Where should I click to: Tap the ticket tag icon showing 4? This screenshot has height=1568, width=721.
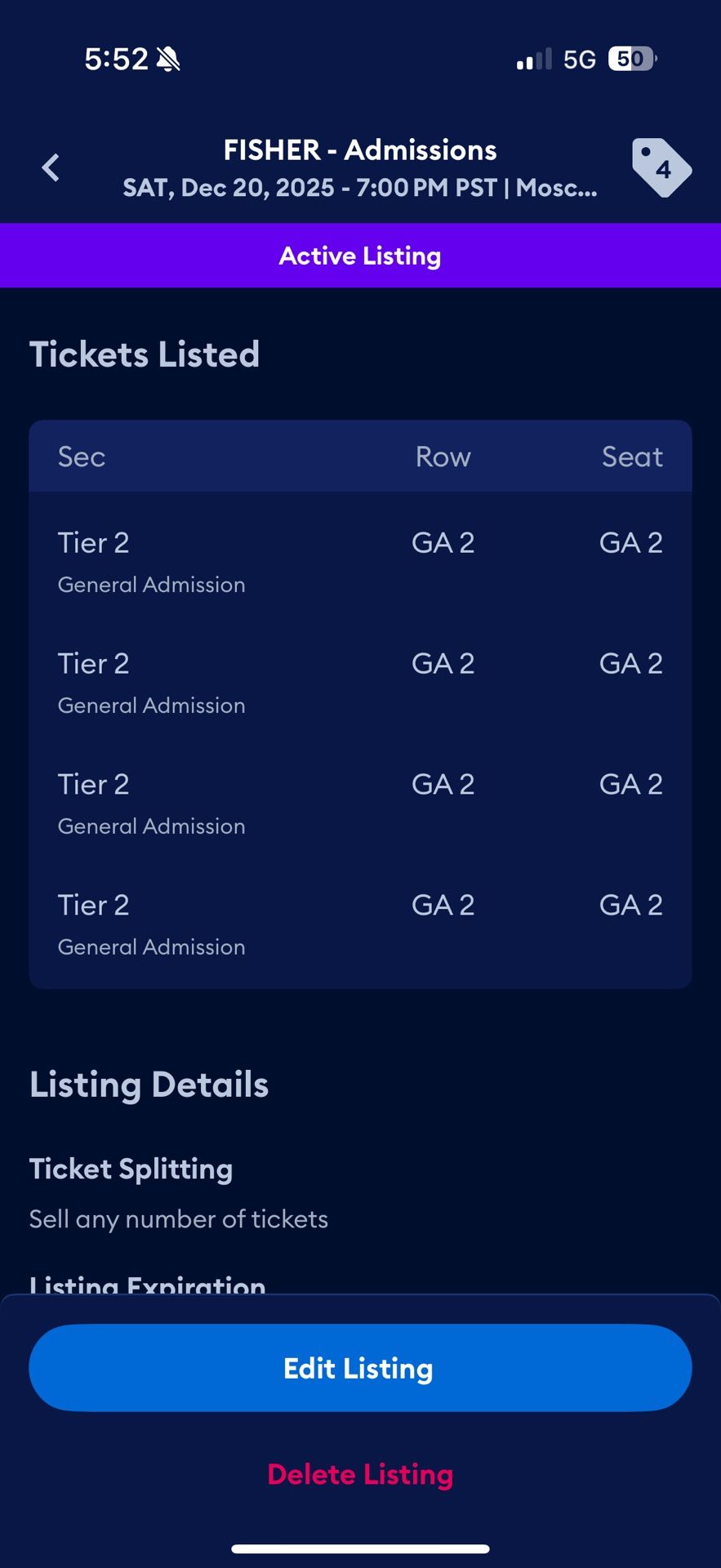(661, 167)
